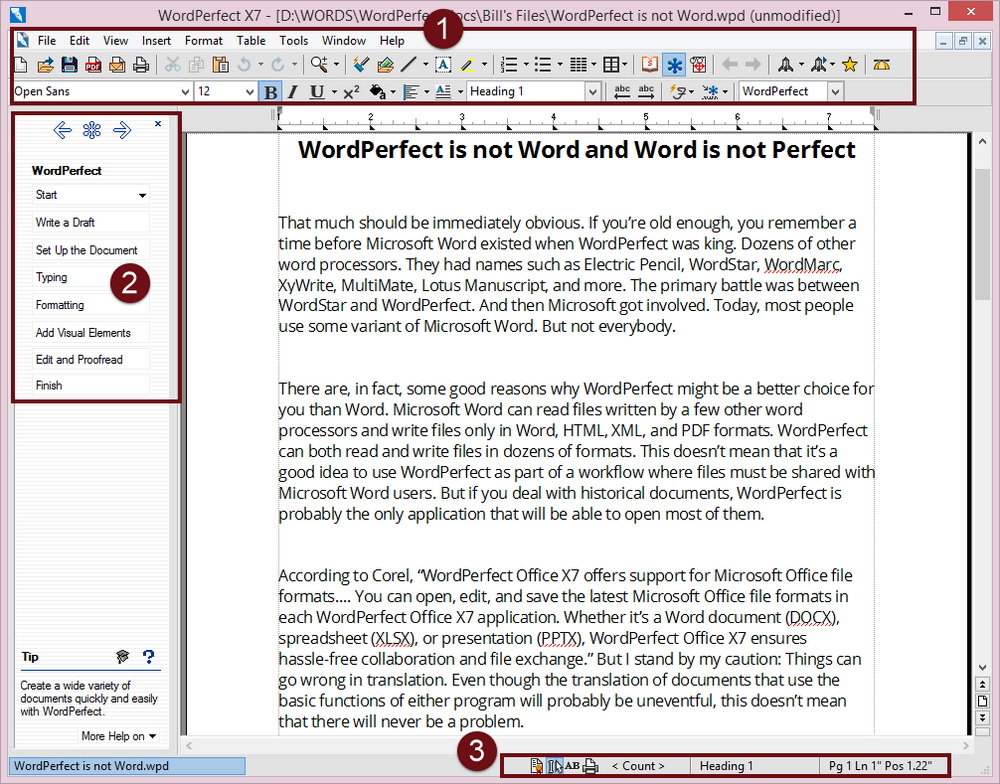The height and width of the screenshot is (784, 1000).
Task: Click the right-pointing abc arrow icon
Action: click(646, 92)
